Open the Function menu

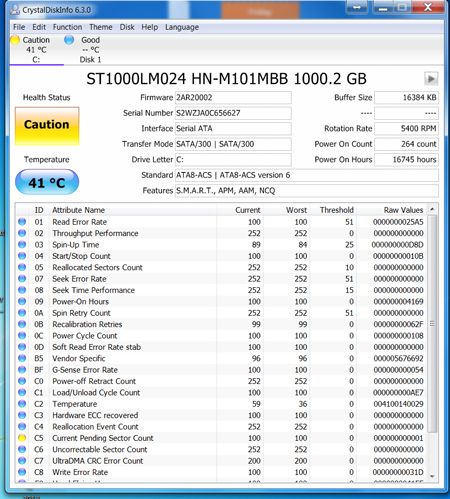(67, 27)
